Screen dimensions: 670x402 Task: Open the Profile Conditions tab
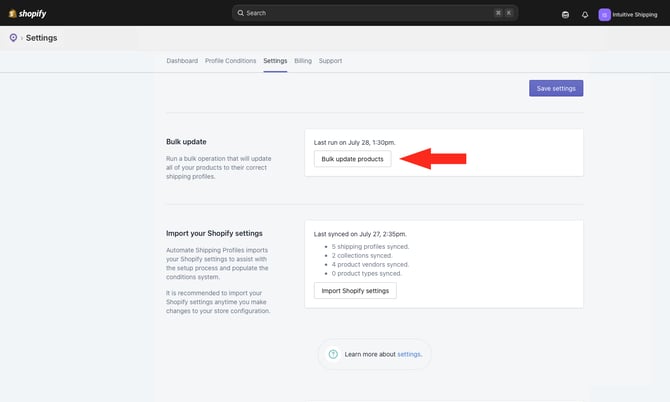coord(230,61)
